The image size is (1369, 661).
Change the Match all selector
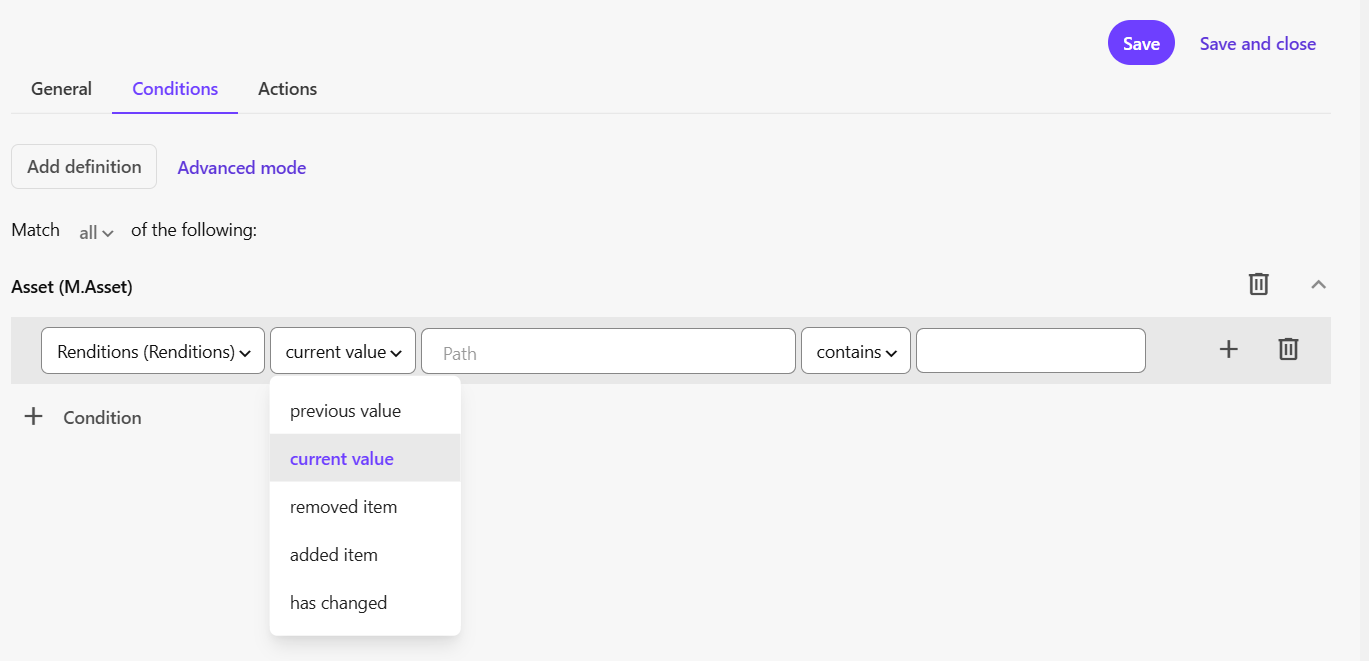tap(96, 232)
